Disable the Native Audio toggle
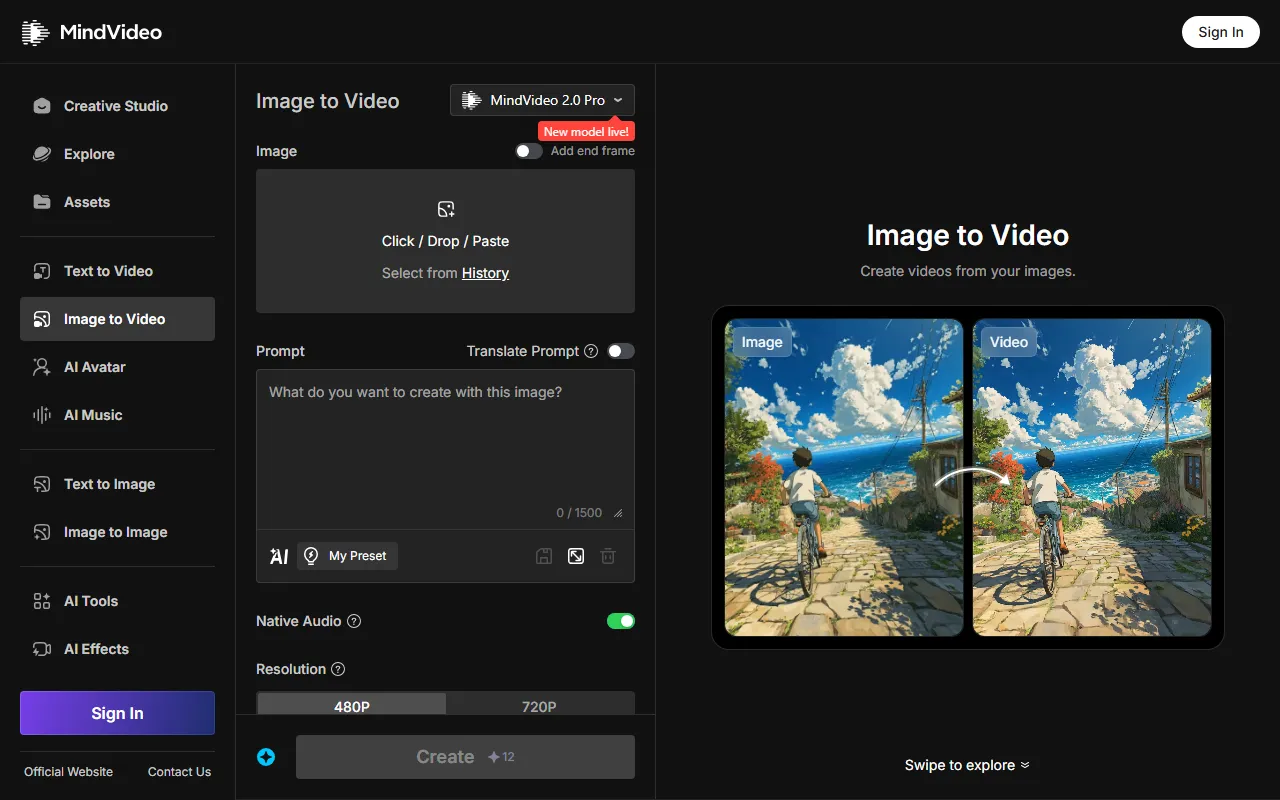The width and height of the screenshot is (1280, 800). point(620,621)
